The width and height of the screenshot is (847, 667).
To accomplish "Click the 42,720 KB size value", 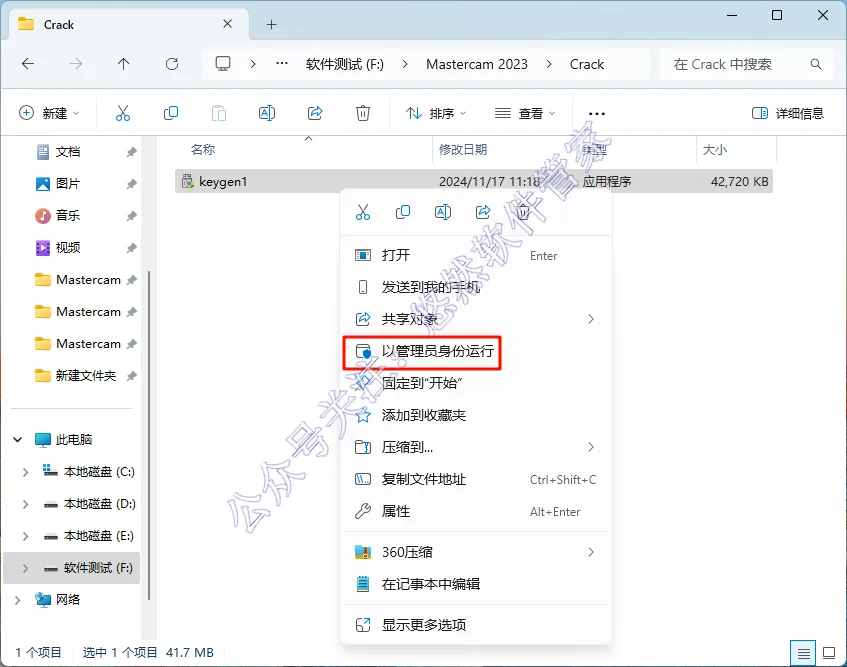I will point(740,181).
